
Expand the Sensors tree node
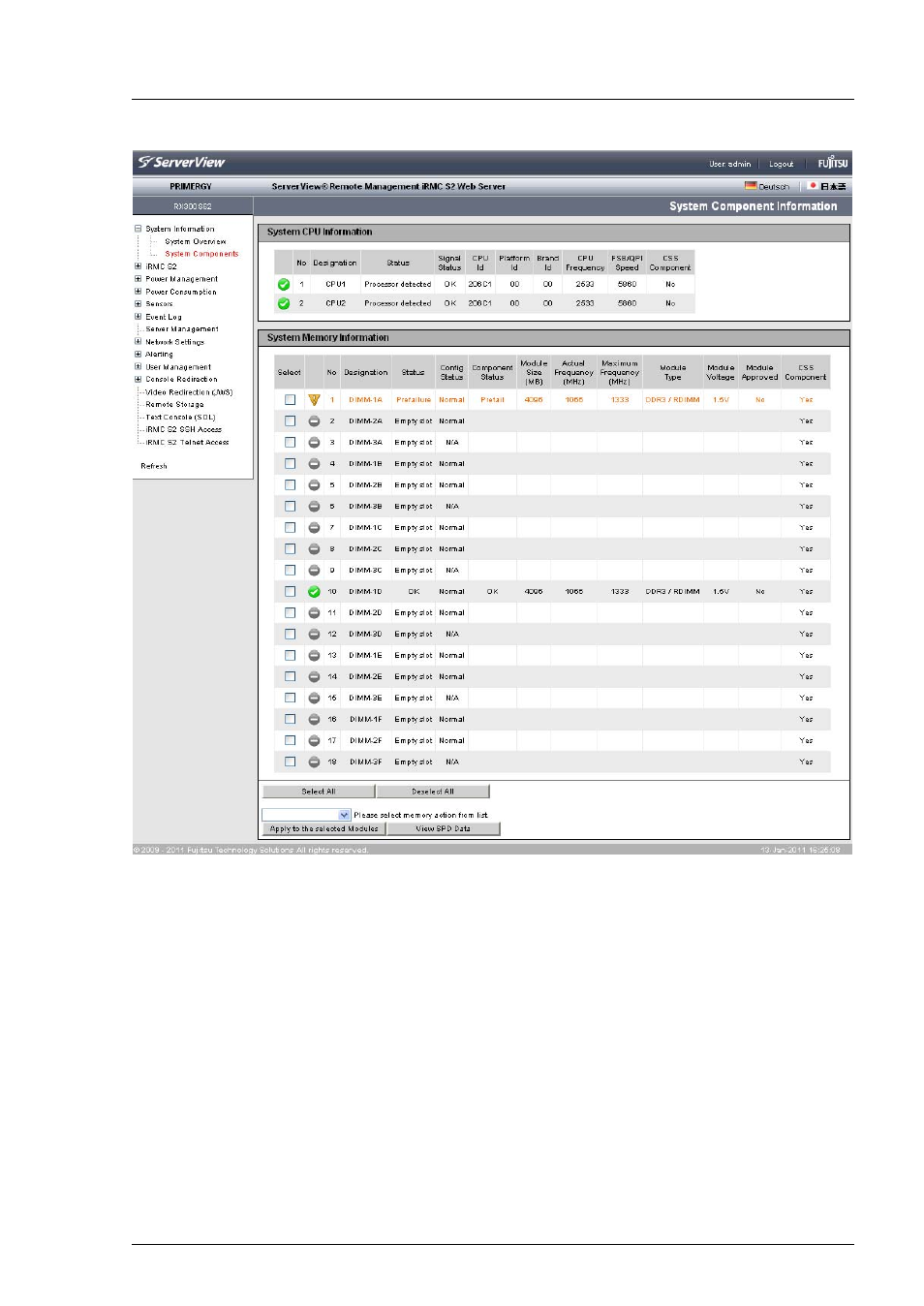[x=138, y=304]
